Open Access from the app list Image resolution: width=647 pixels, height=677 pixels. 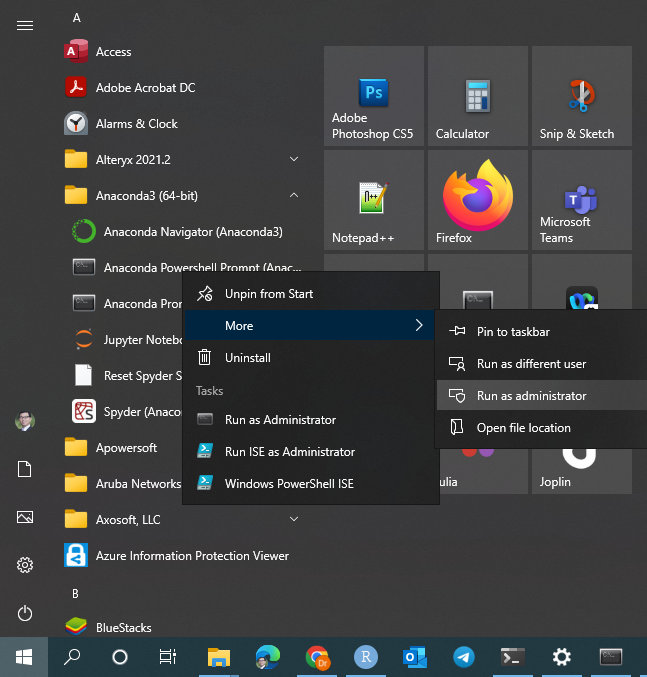181,52
